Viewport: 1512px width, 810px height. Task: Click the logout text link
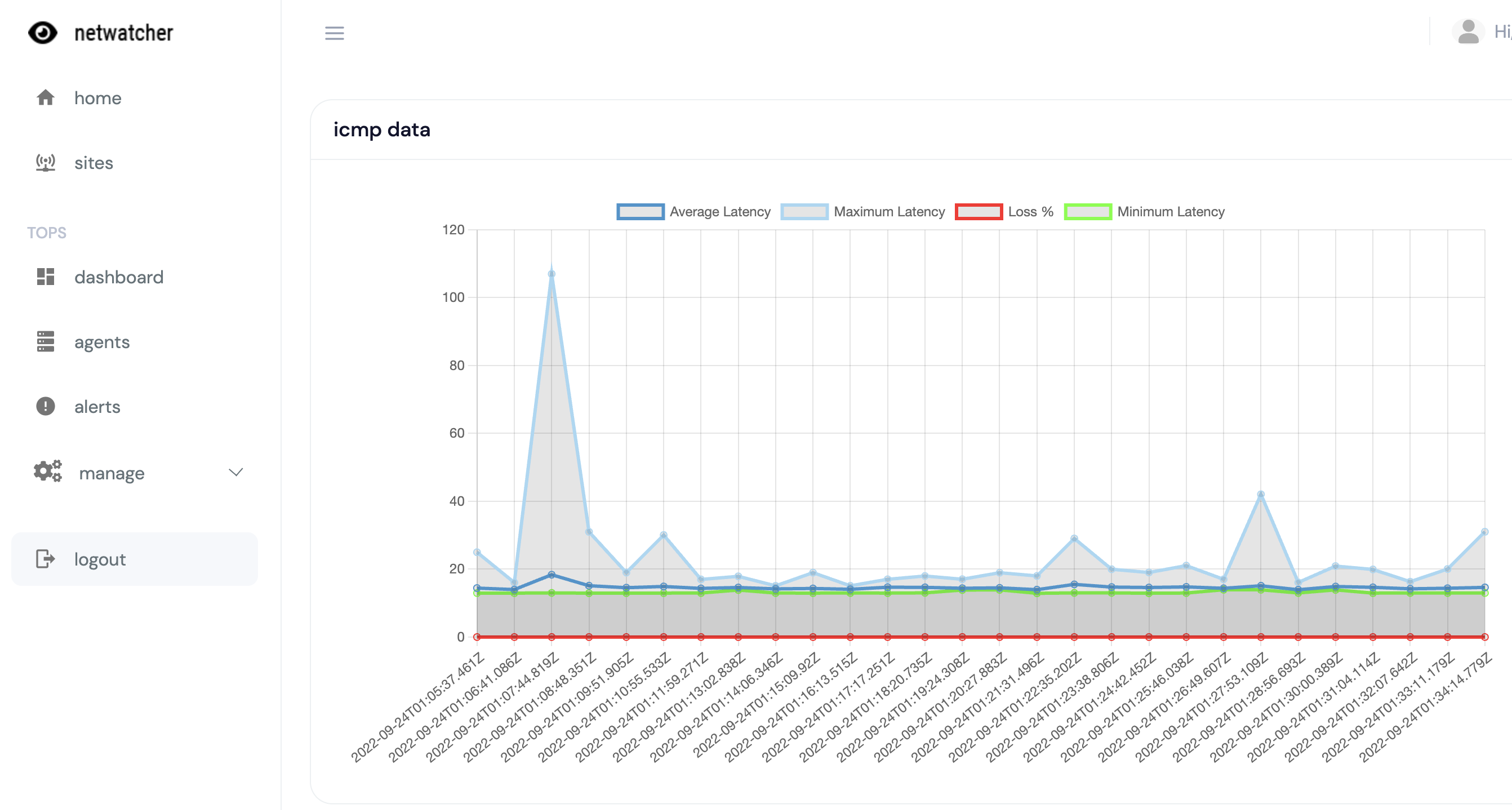coord(100,559)
